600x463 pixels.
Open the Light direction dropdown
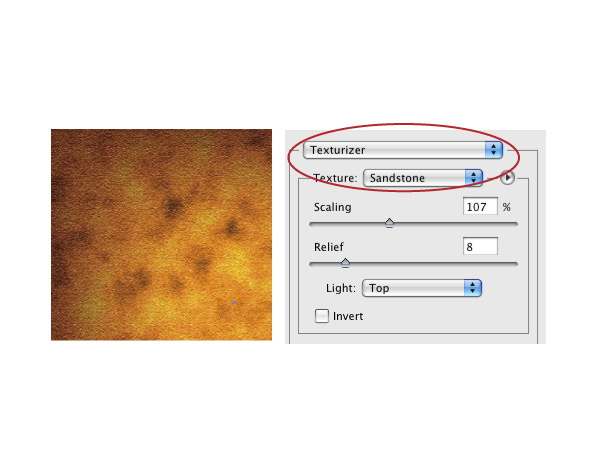tap(422, 288)
